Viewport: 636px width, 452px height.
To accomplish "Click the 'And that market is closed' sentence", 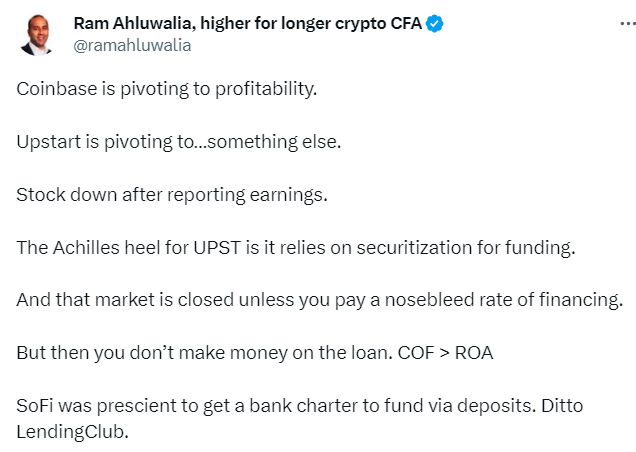I will coord(319,300).
